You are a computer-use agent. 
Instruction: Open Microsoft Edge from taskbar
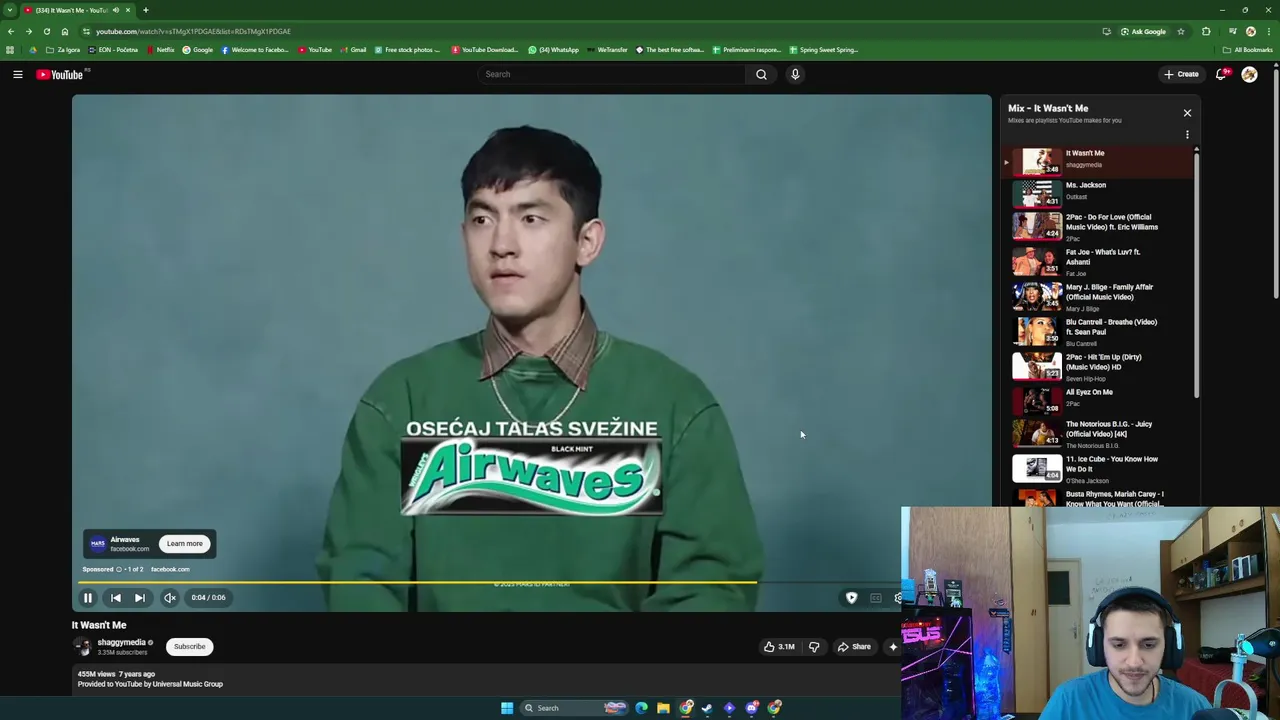(641, 708)
